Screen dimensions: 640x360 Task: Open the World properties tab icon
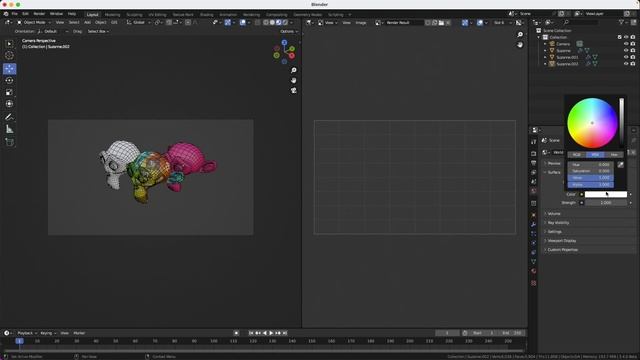pyautogui.click(x=533, y=191)
